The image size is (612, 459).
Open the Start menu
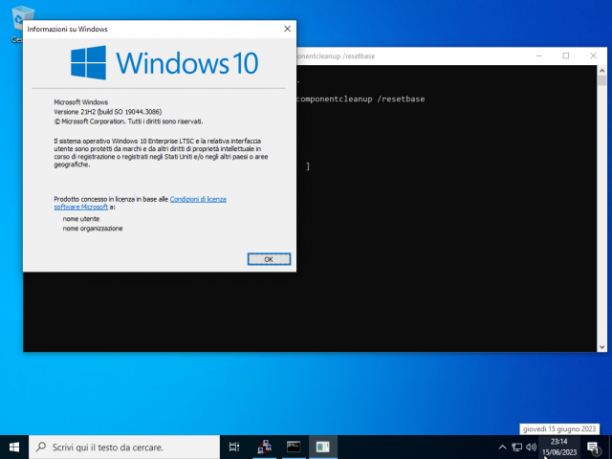point(14,447)
